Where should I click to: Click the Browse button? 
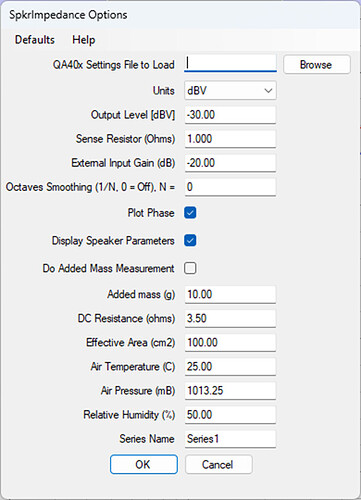tap(317, 64)
